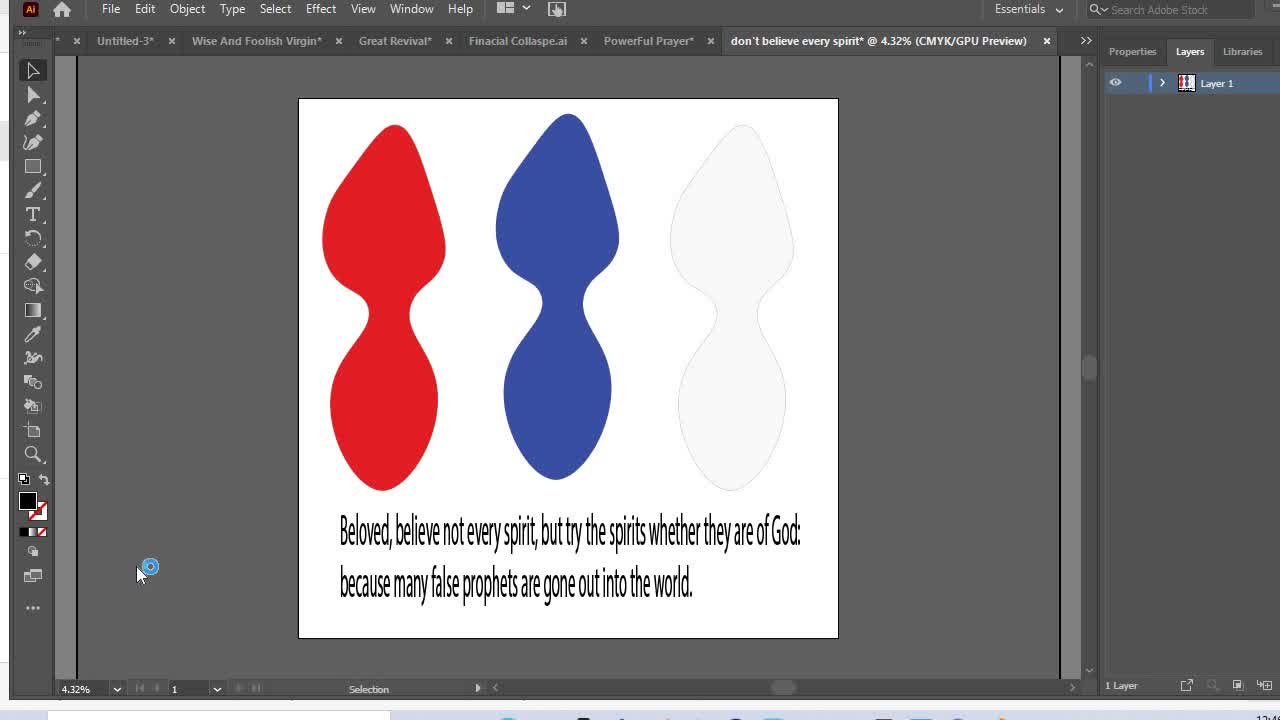1280x720 pixels.
Task: Select Layer 1 thumbnail
Action: pyautogui.click(x=1186, y=83)
